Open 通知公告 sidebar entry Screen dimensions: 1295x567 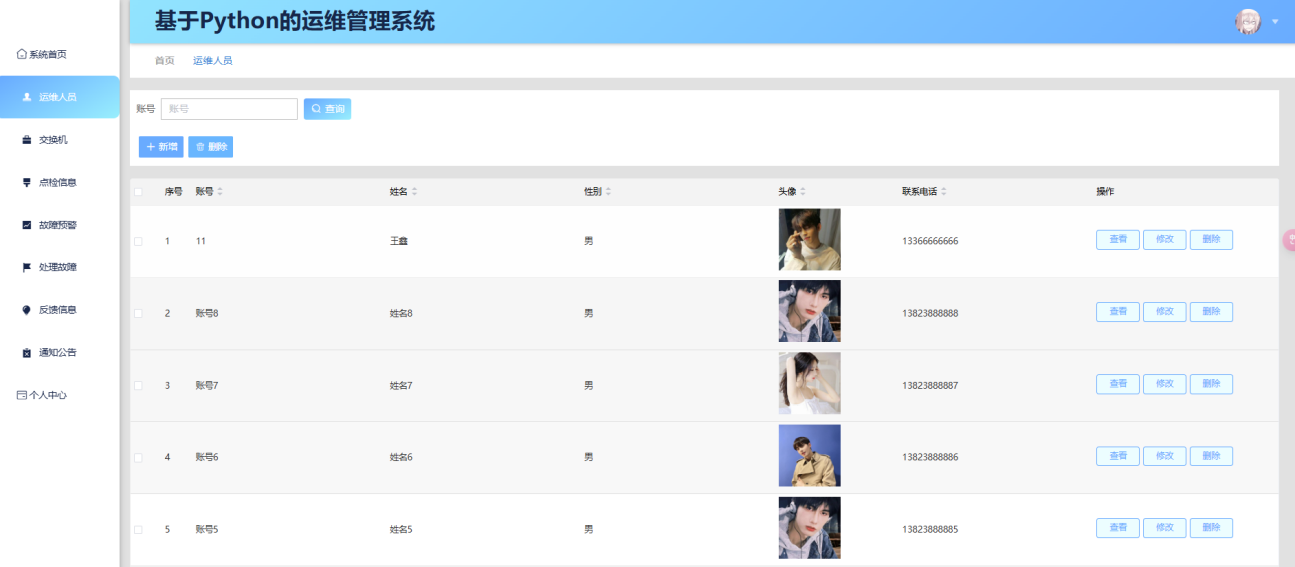60,352
